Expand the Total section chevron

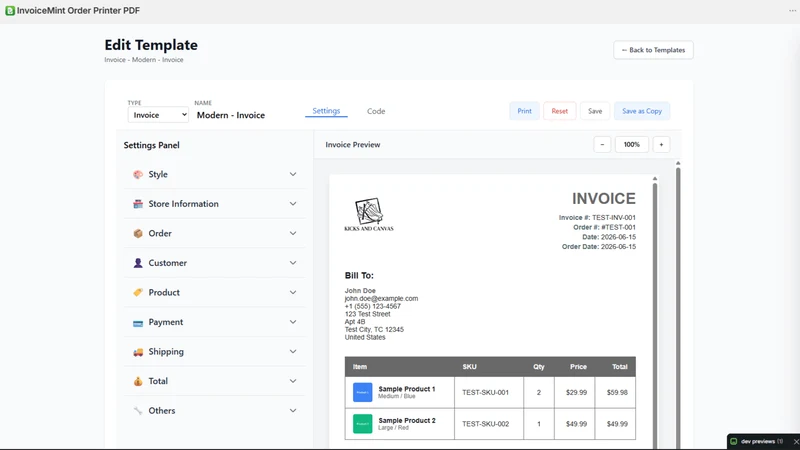293,382
